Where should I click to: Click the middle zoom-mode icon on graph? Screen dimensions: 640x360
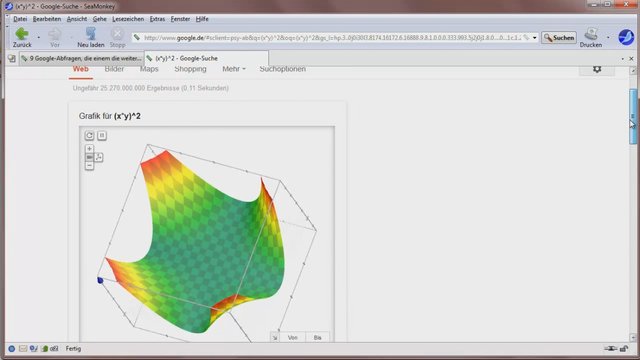(89, 157)
